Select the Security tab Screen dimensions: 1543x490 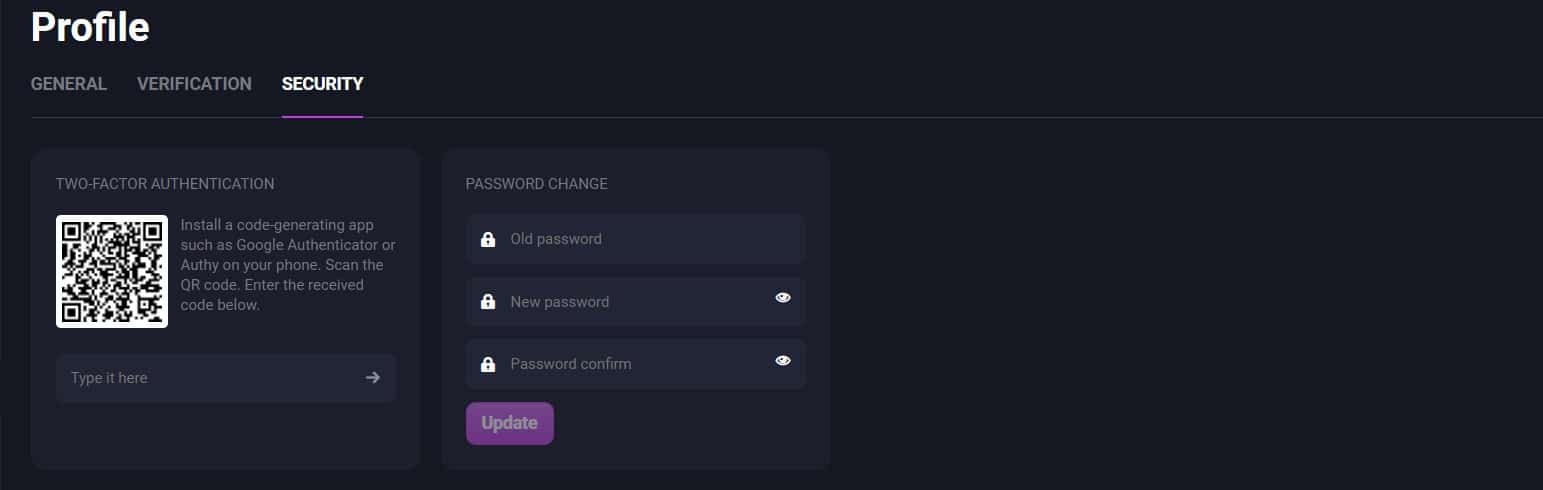pos(322,84)
